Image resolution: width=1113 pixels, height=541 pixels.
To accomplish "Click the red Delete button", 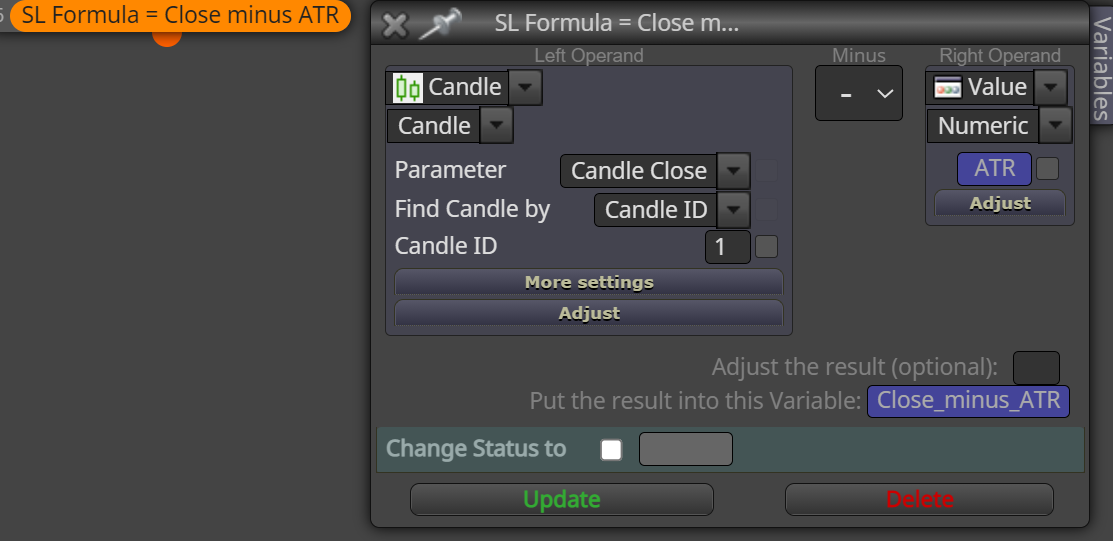I will pyautogui.click(x=919, y=499).
